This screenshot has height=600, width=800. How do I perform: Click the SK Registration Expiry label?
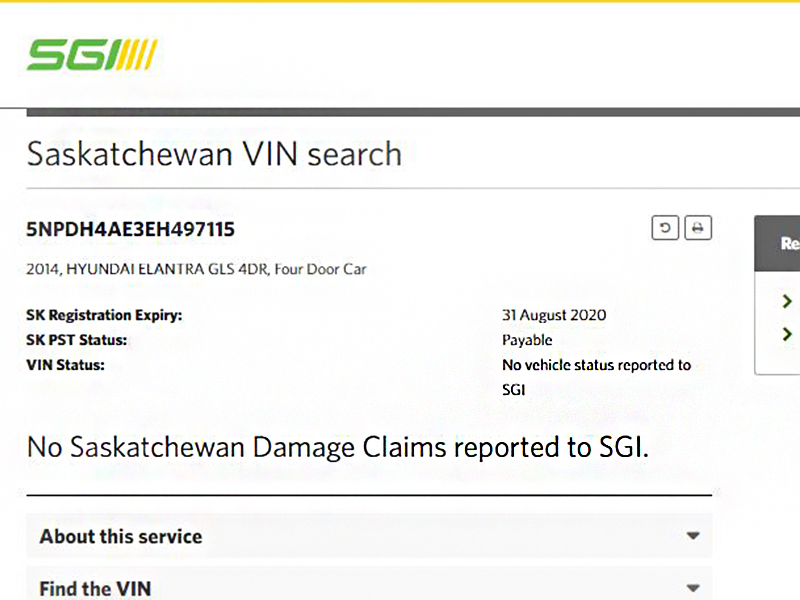coord(104,315)
